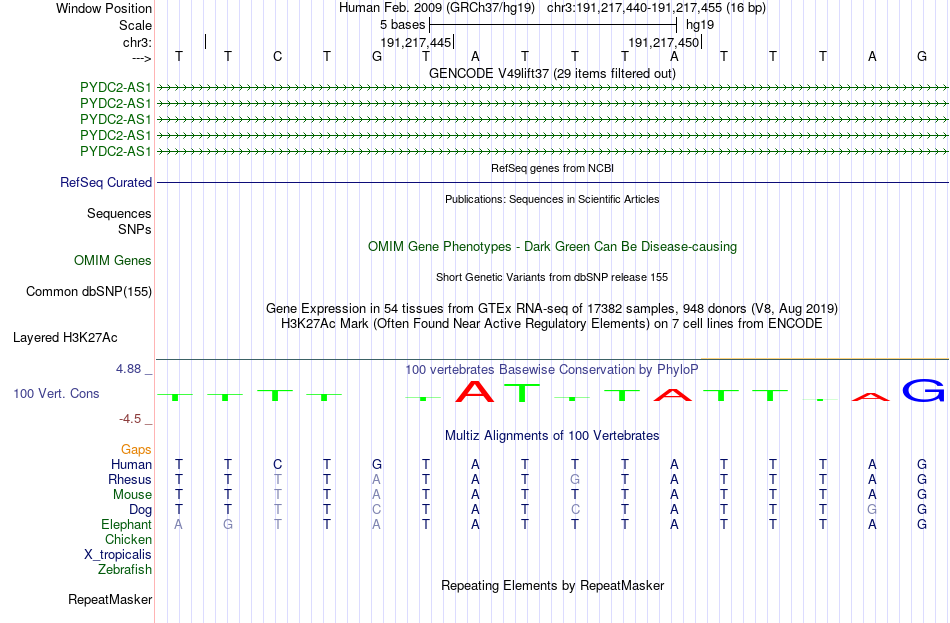Click the Layered H3K27Ac label

(x=65, y=338)
